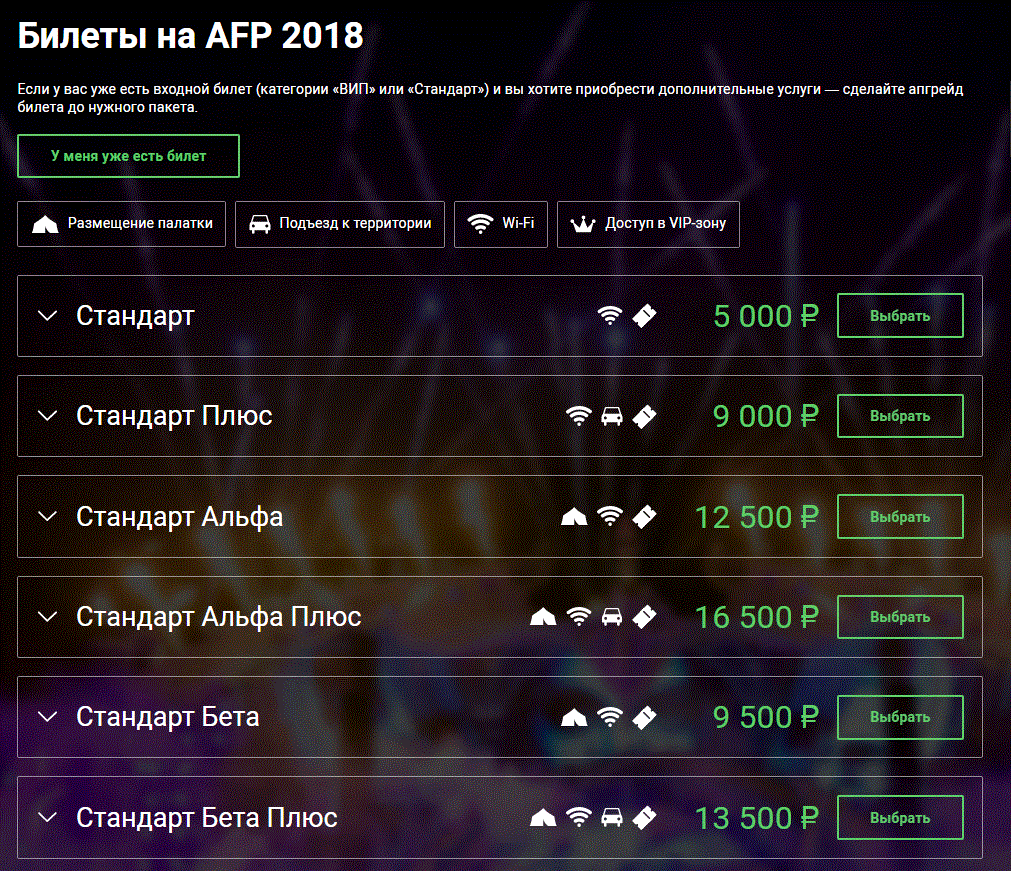Image resolution: width=1011 pixels, height=871 pixels.
Task: Click the tent icon in Стандарт Бета Плюс row
Action: (543, 818)
